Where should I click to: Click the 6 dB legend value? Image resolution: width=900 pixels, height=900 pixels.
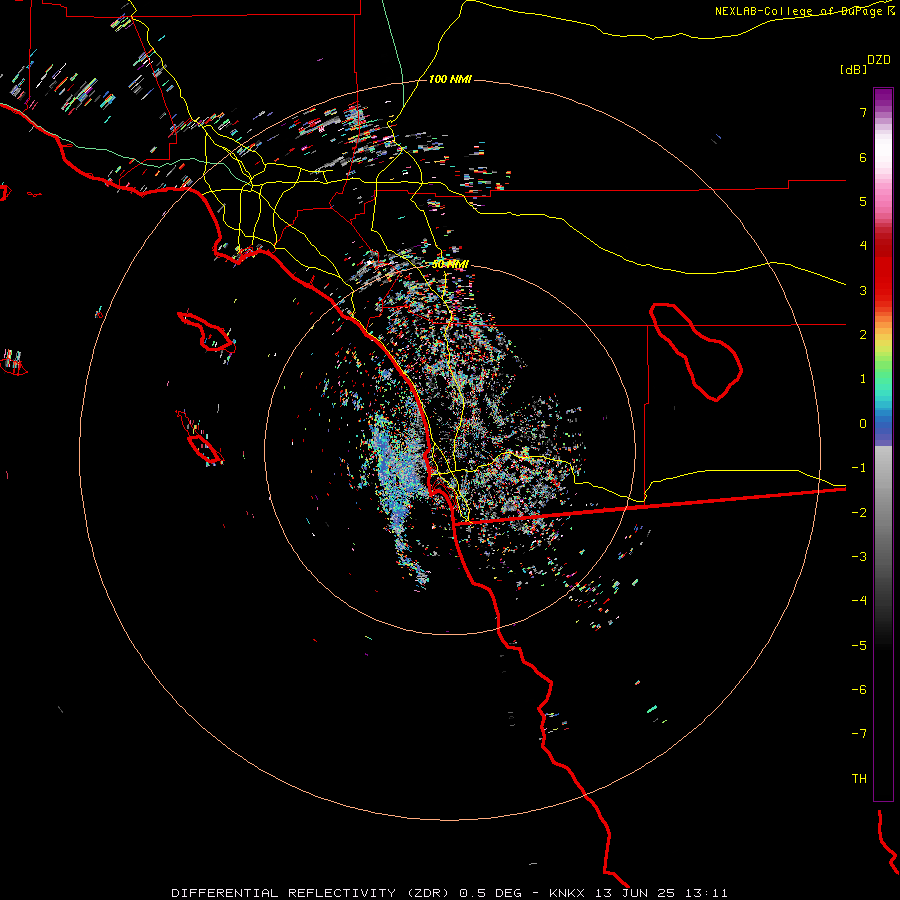863,157
